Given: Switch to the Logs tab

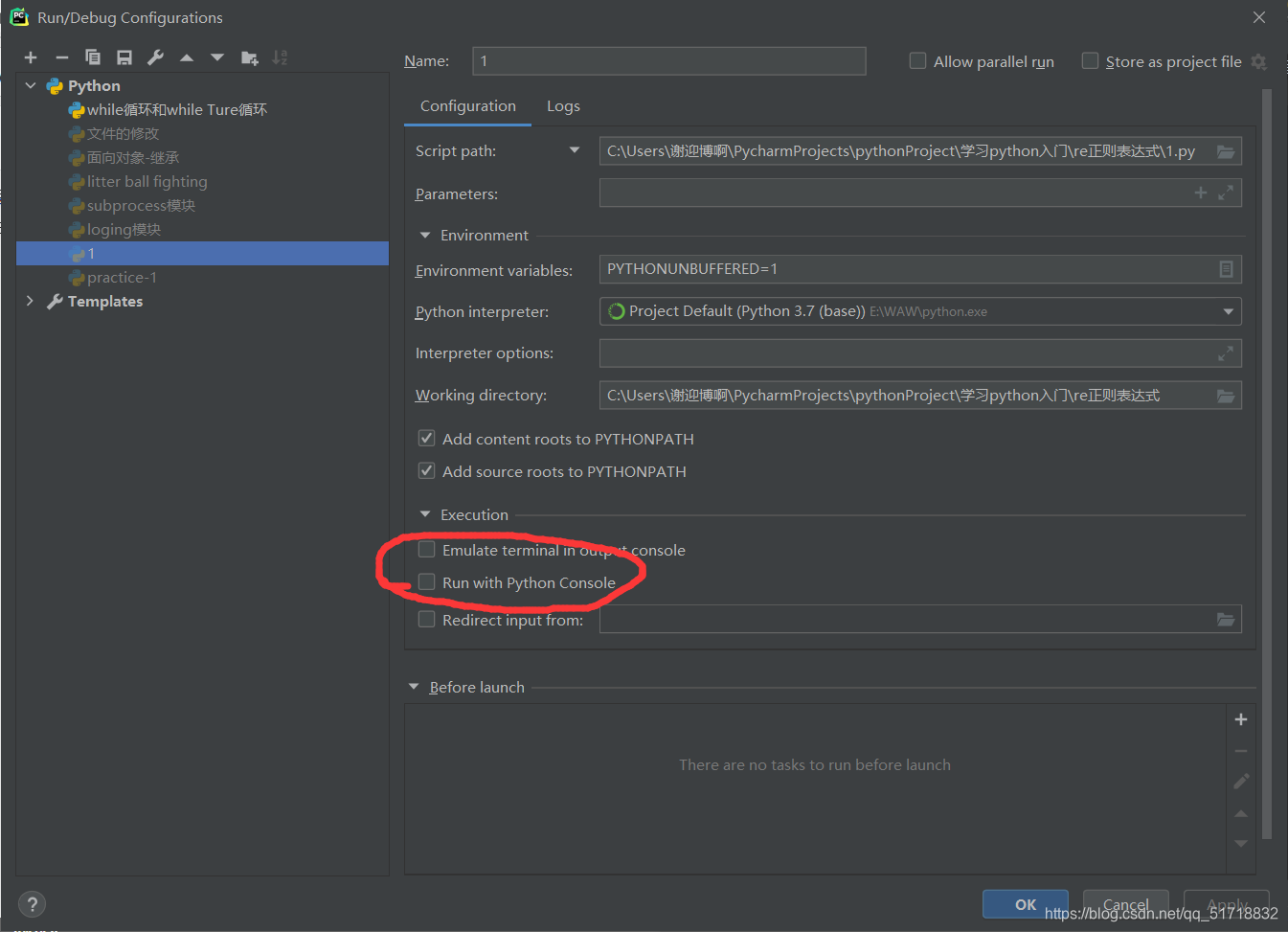Looking at the screenshot, I should [x=563, y=106].
